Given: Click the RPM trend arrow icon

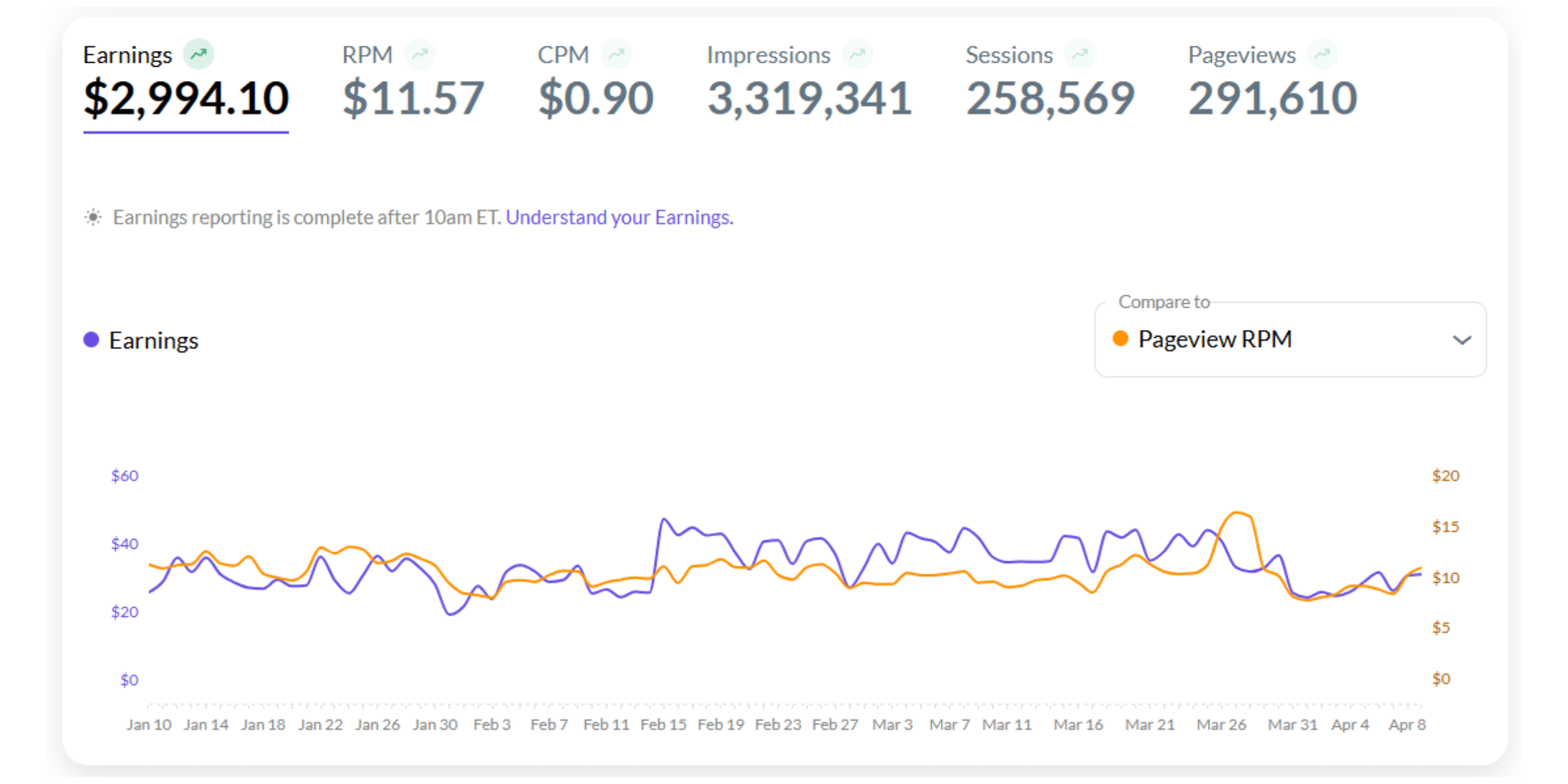Looking at the screenshot, I should (x=420, y=54).
